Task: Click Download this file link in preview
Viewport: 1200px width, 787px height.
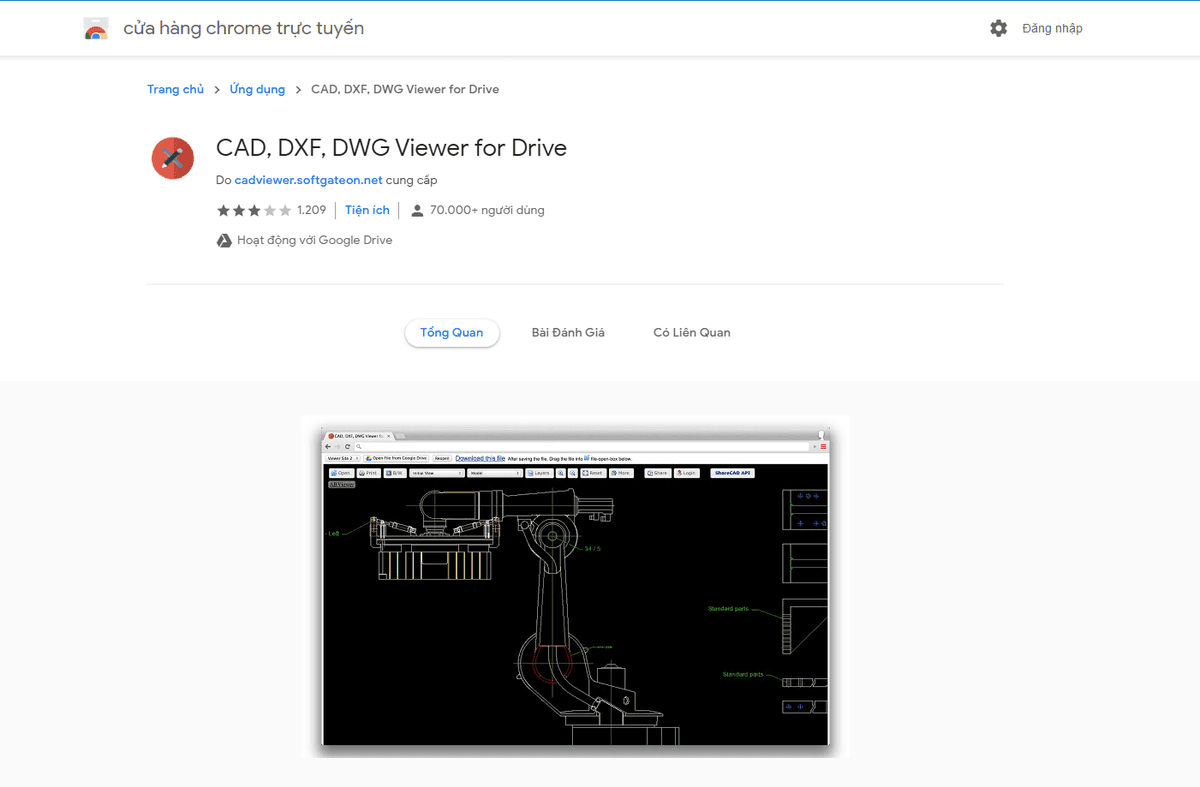Action: (480, 458)
